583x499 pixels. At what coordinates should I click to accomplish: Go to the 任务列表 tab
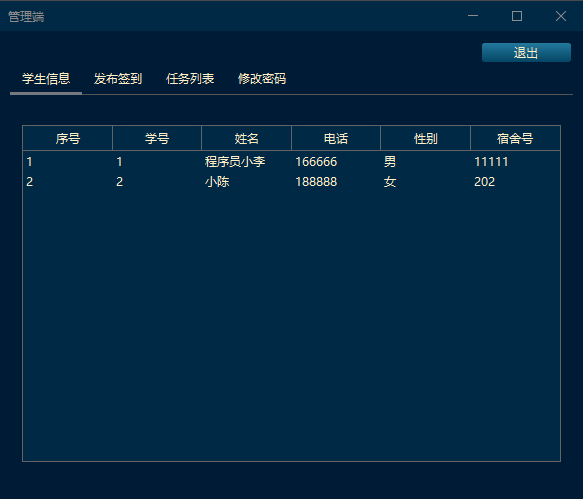tap(190, 79)
